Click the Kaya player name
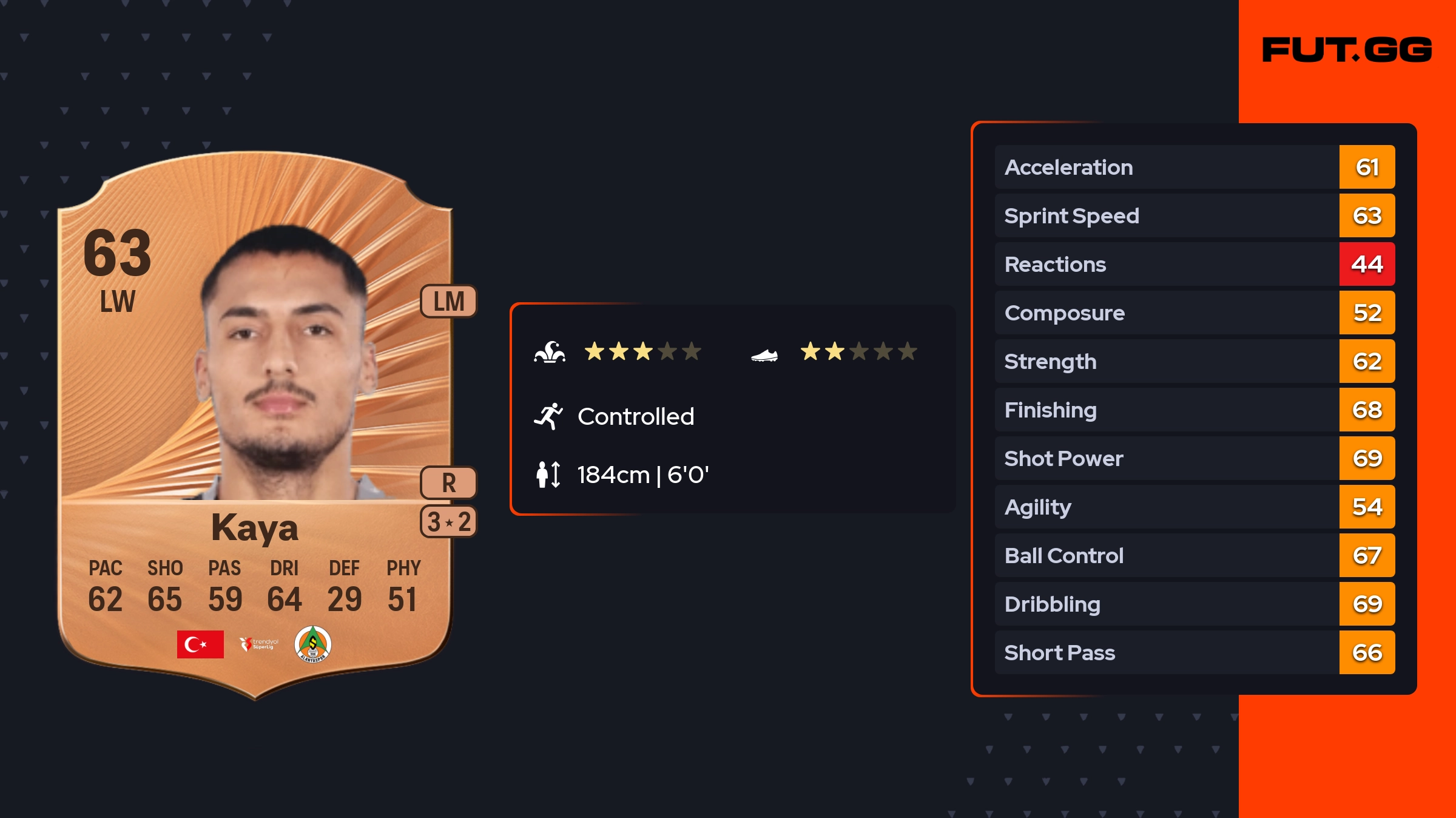Screen dimensions: 1456x818 pyautogui.click(x=255, y=528)
